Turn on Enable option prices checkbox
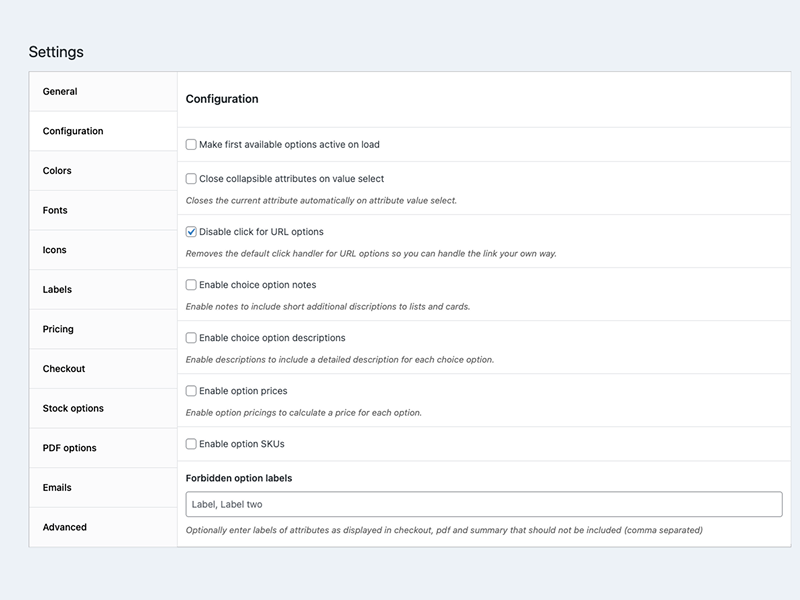800x600 pixels. point(191,391)
